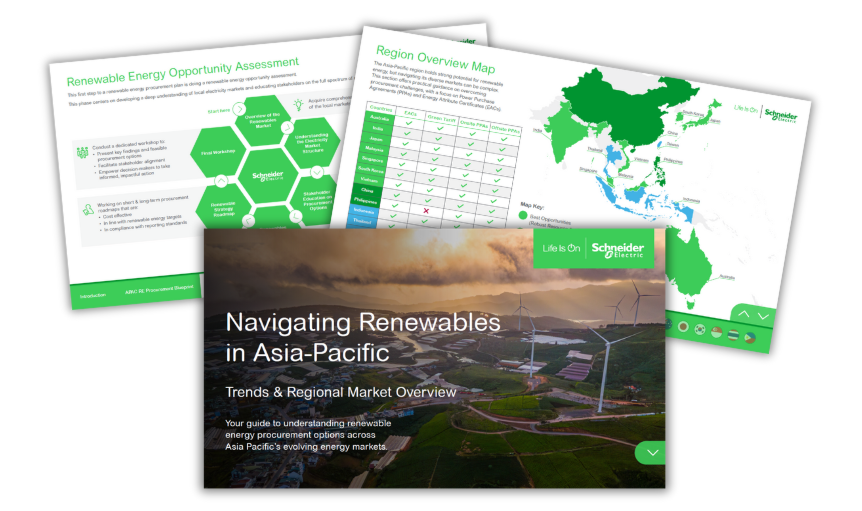This screenshot has width=862, height=511.
Task: Click the 'Start here' arrow circle icon
Action: [240, 109]
